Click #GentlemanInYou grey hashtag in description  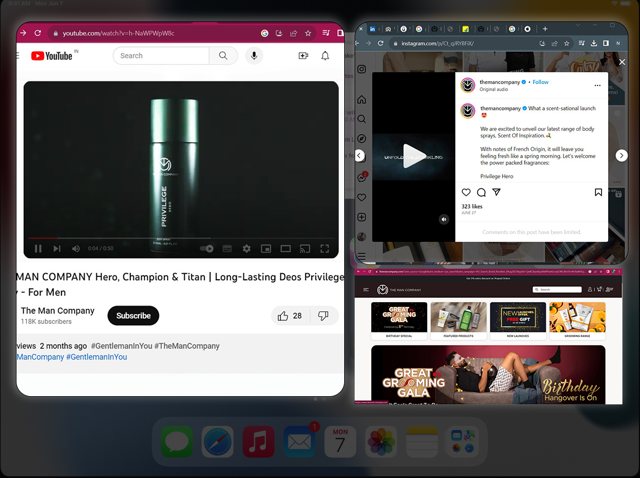tap(122, 346)
